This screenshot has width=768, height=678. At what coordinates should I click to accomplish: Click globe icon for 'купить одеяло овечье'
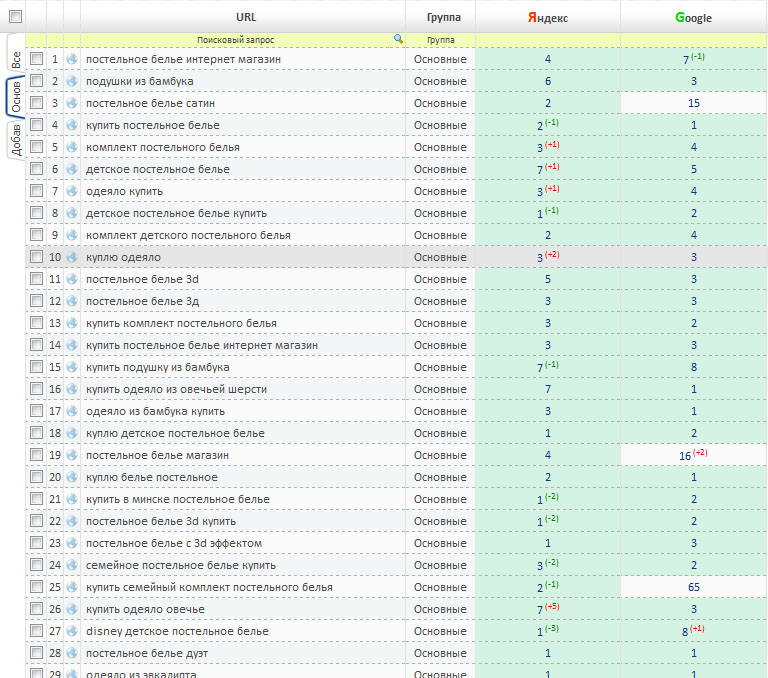[x=72, y=609]
